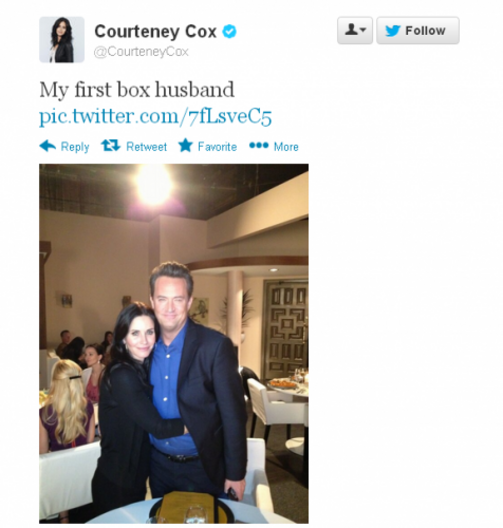503x528 pixels.
Task: Open the More options label
Action: [x=286, y=147]
